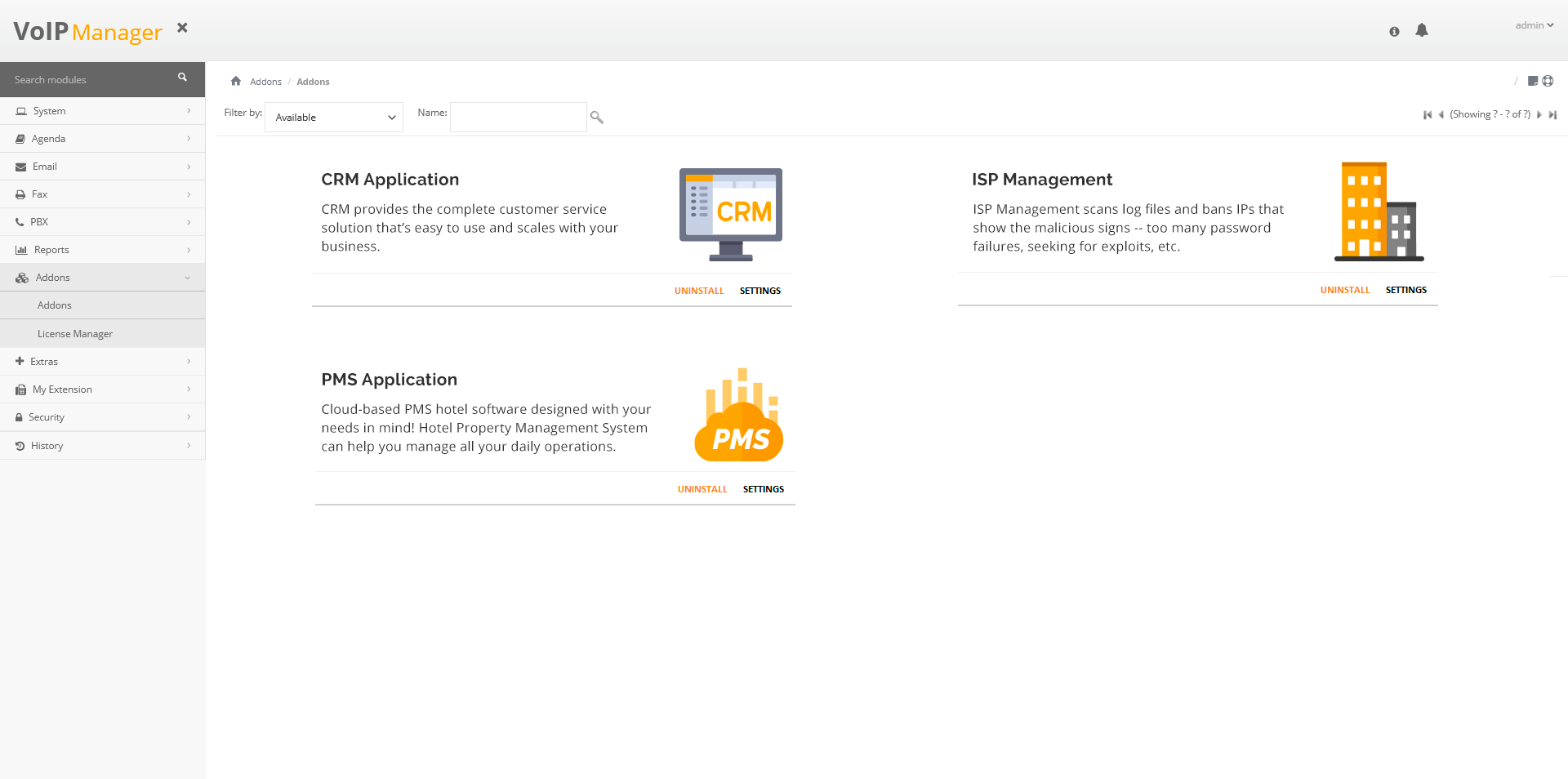Open settings for PMS Application
The width and height of the screenshot is (1568, 779).
(x=763, y=489)
